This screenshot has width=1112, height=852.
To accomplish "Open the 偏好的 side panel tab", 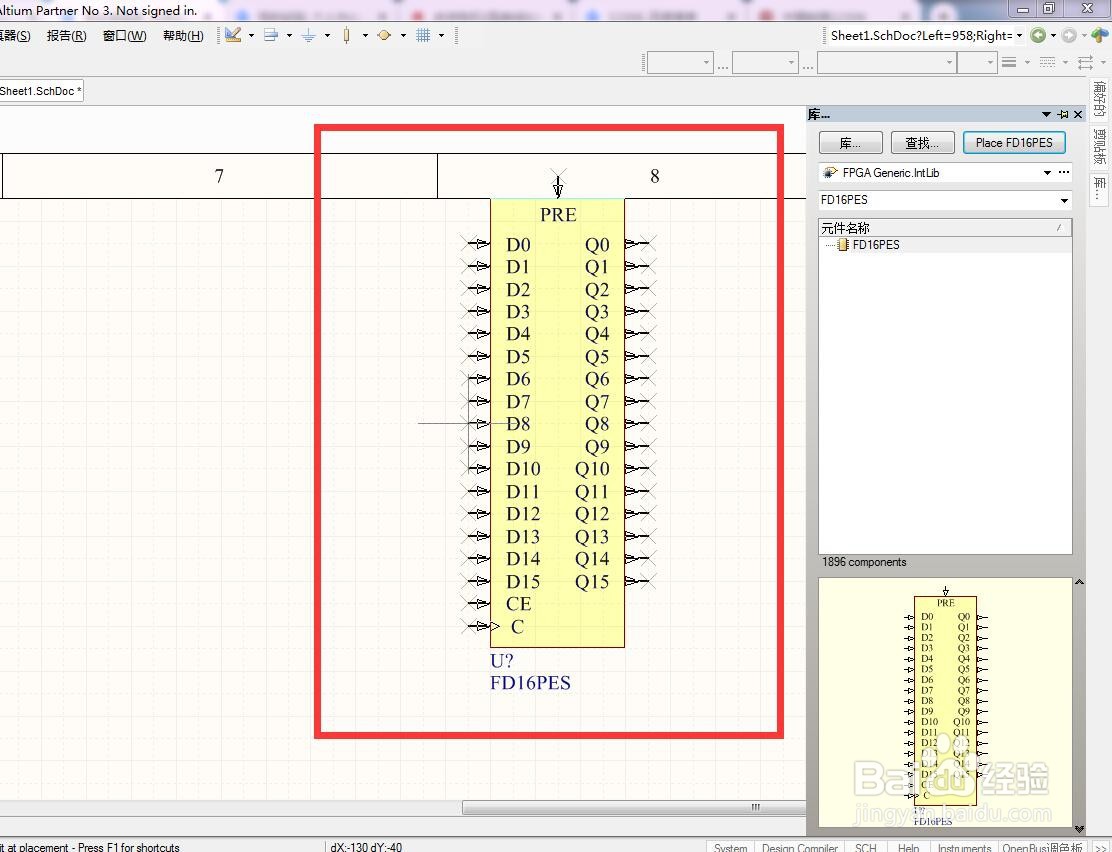I will click(1100, 99).
